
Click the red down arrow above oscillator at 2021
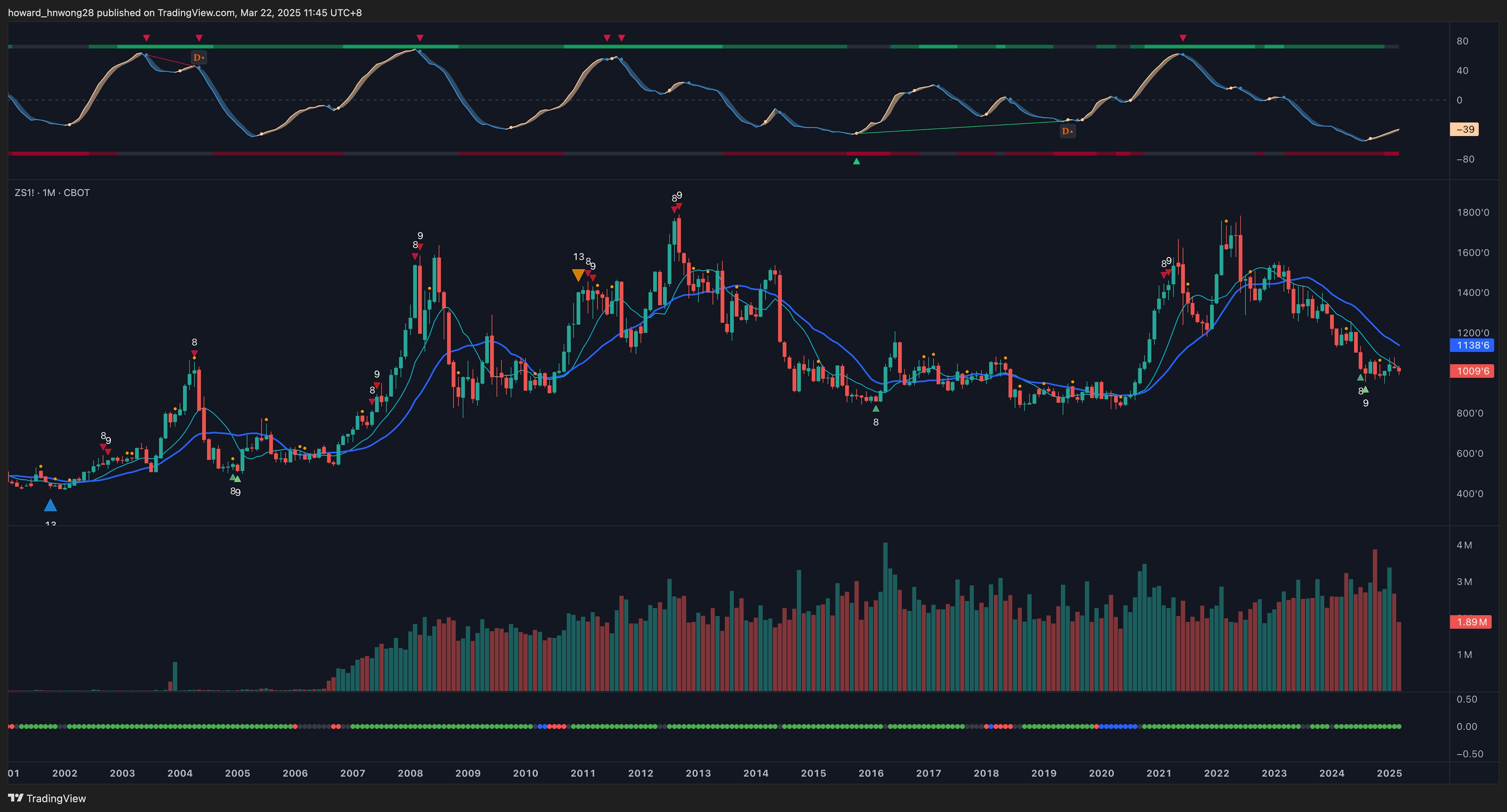1183,38
